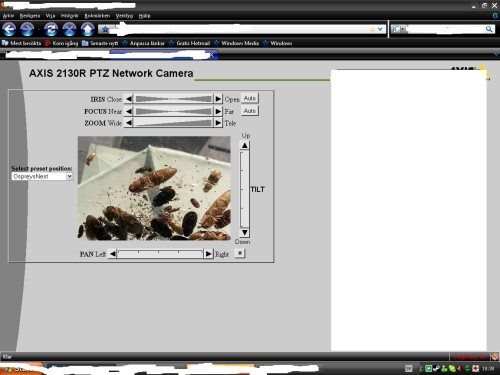This screenshot has width=500, height=375.
Task: Enable Auto iris with the Auto button
Action: (x=250, y=98)
